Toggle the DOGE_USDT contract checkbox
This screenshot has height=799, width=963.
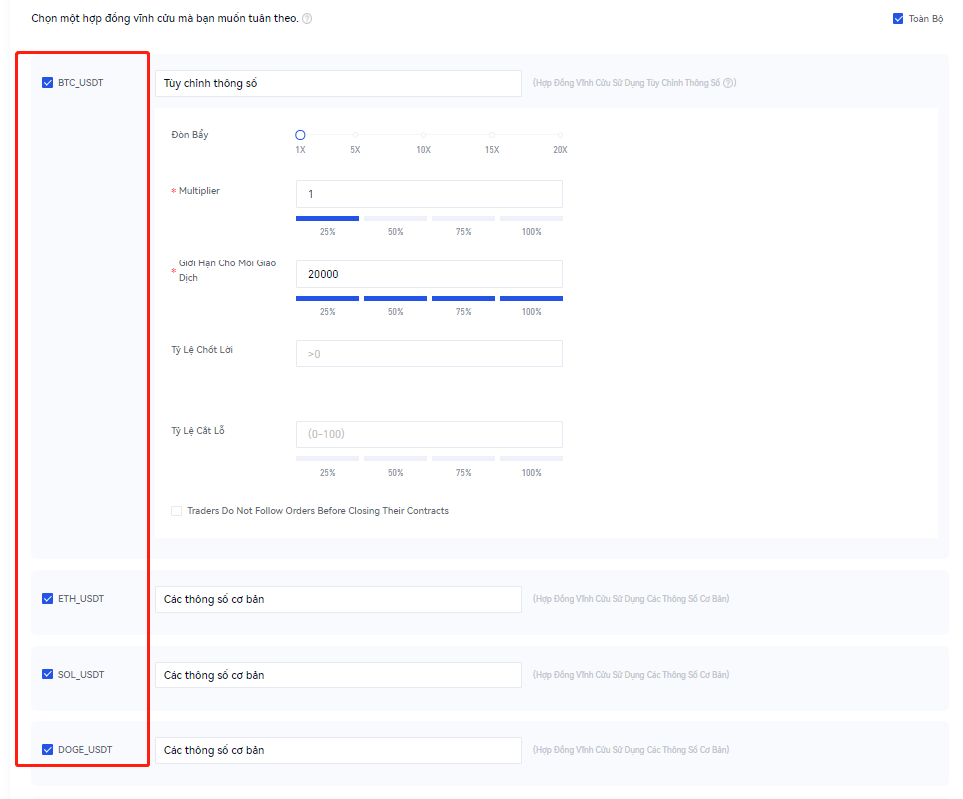coord(47,749)
